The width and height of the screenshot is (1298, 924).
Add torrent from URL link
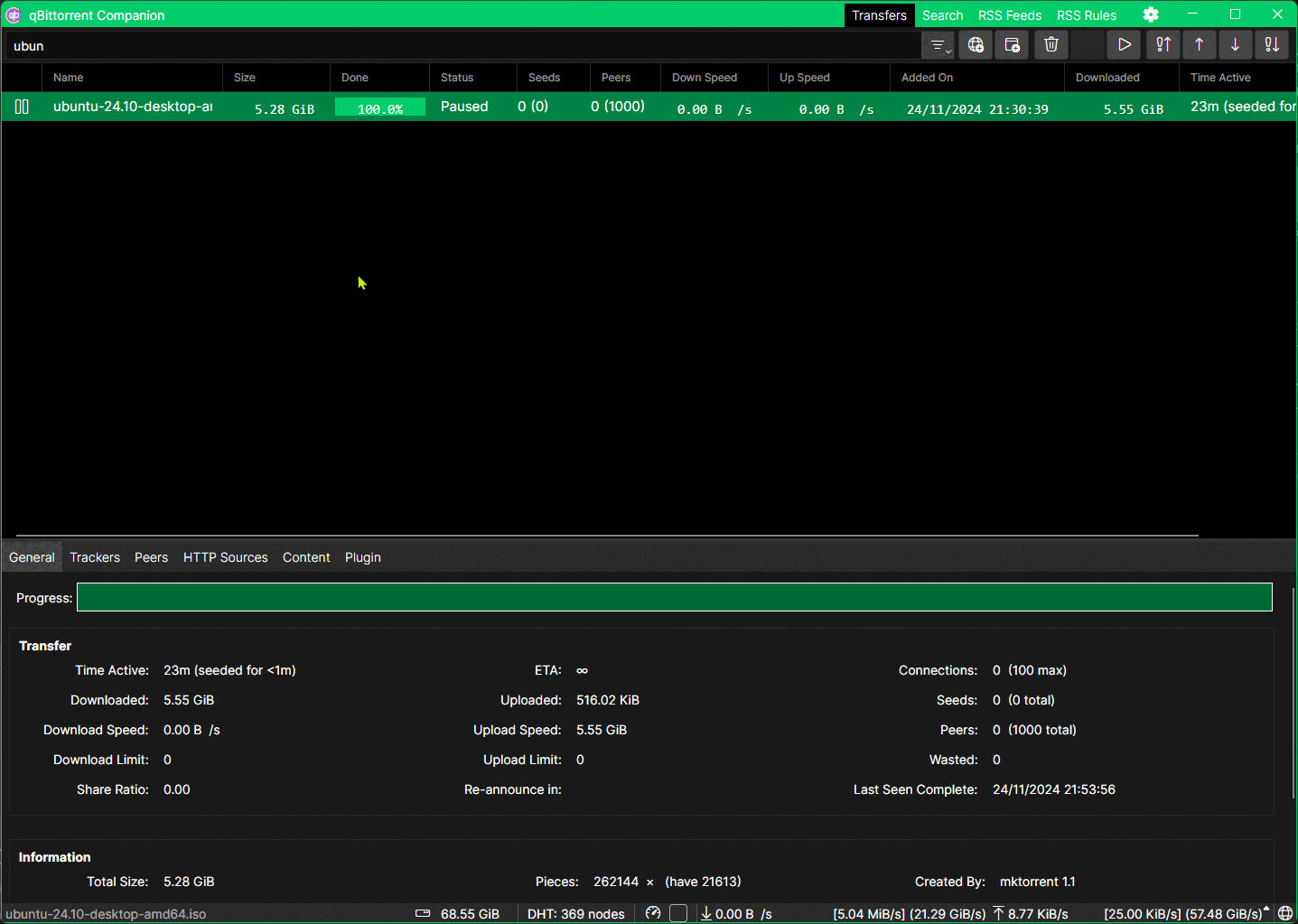click(x=976, y=45)
